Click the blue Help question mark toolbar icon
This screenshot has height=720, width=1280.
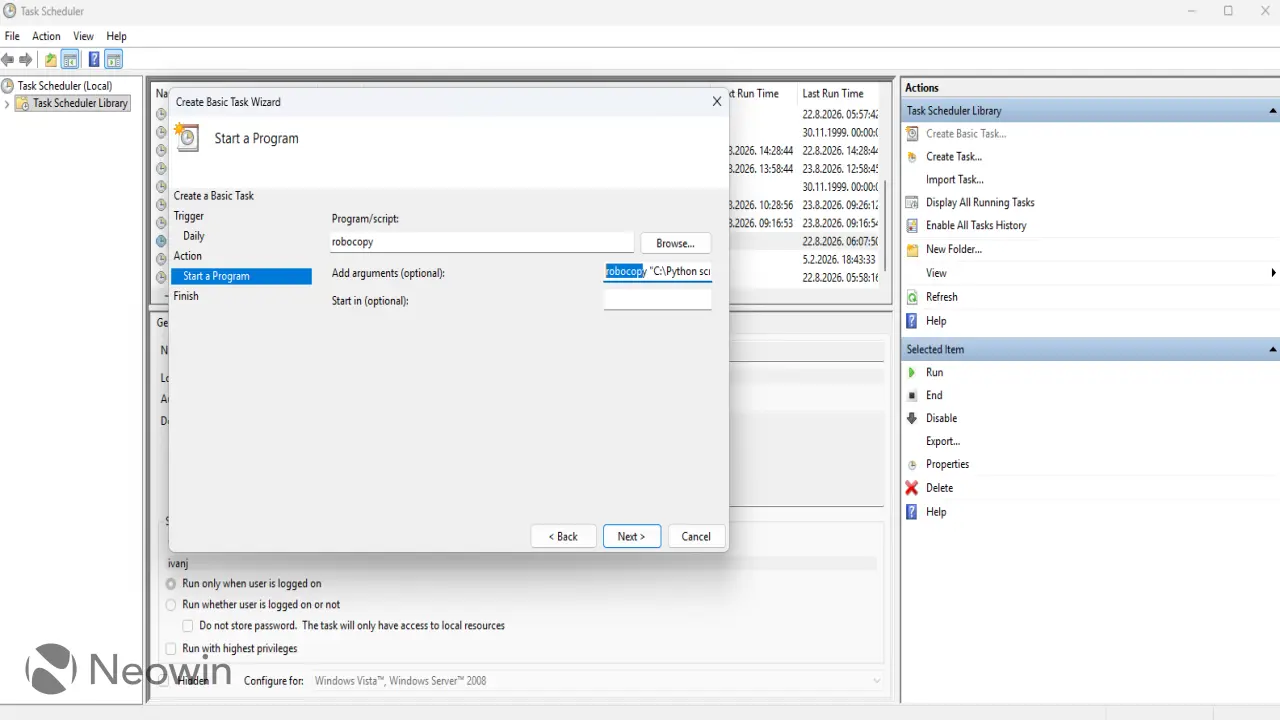pos(94,60)
